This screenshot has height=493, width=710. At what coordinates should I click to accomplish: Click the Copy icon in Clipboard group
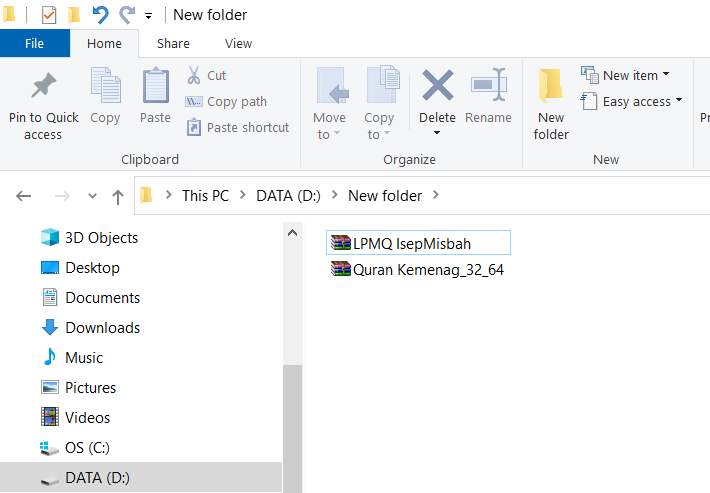(106, 85)
